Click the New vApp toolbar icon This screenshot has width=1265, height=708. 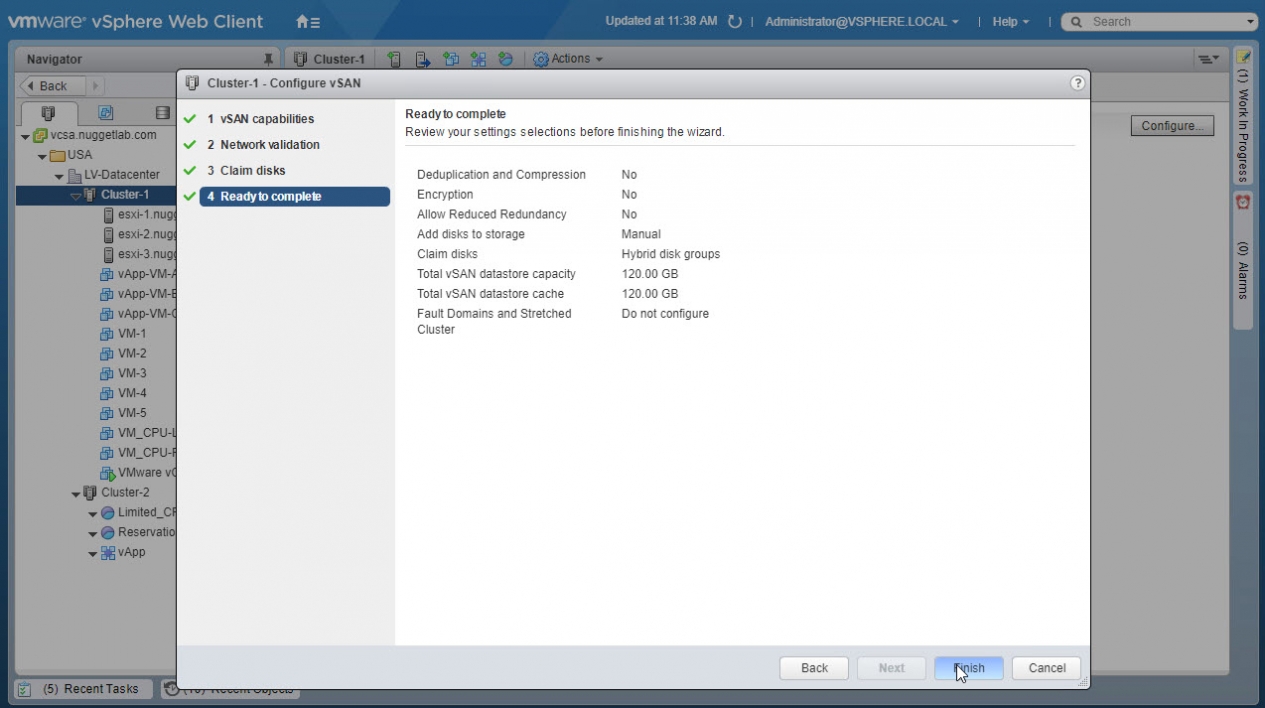pos(478,59)
